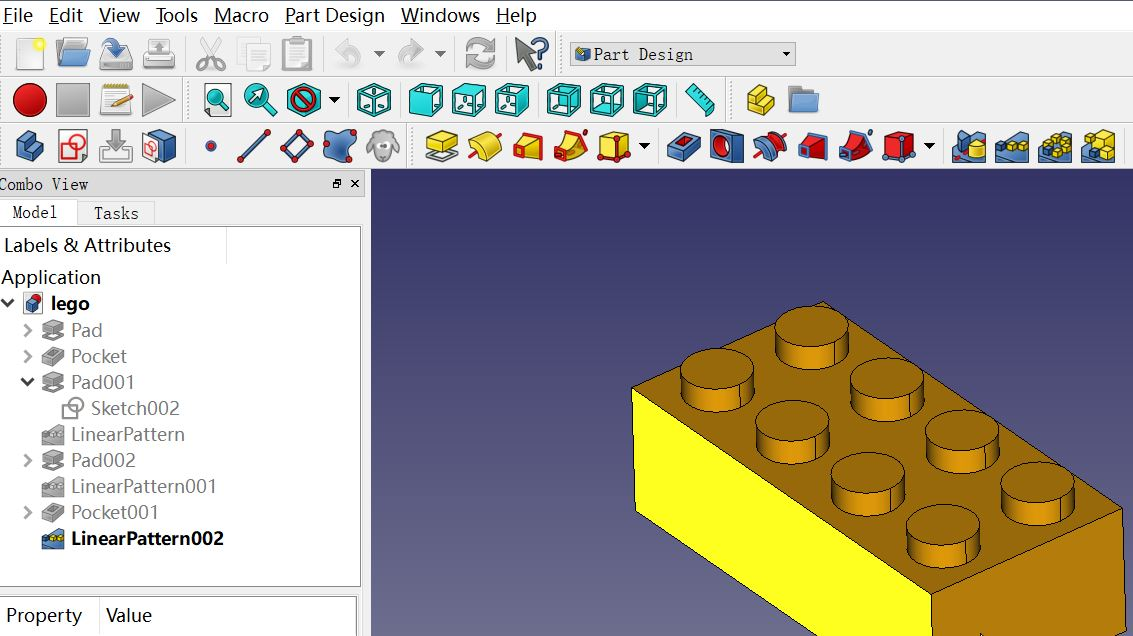Select LinearPattern002 in the tree
The width and height of the screenshot is (1133, 636).
147,538
